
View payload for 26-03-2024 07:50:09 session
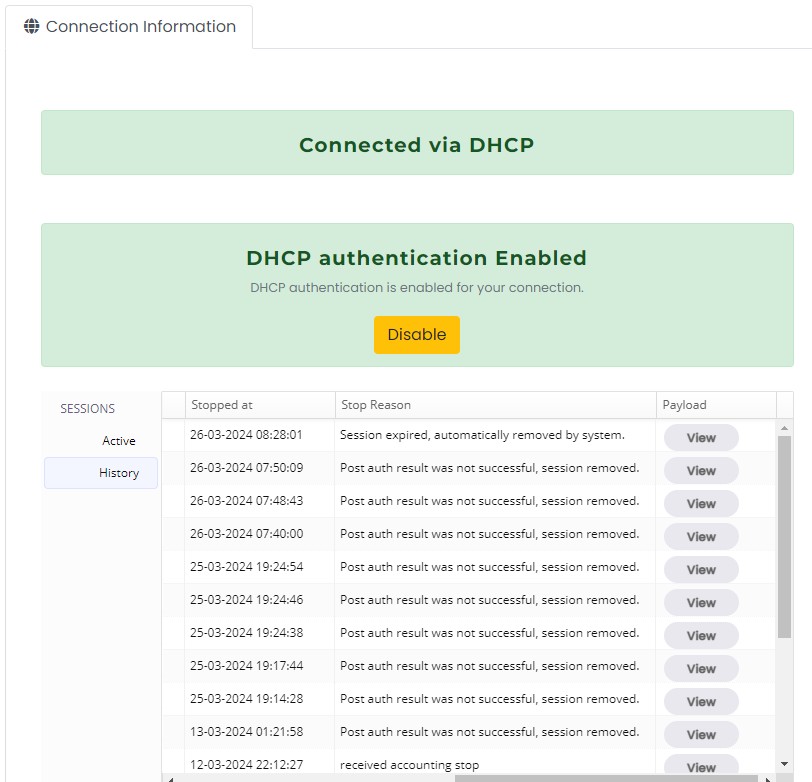pos(701,471)
